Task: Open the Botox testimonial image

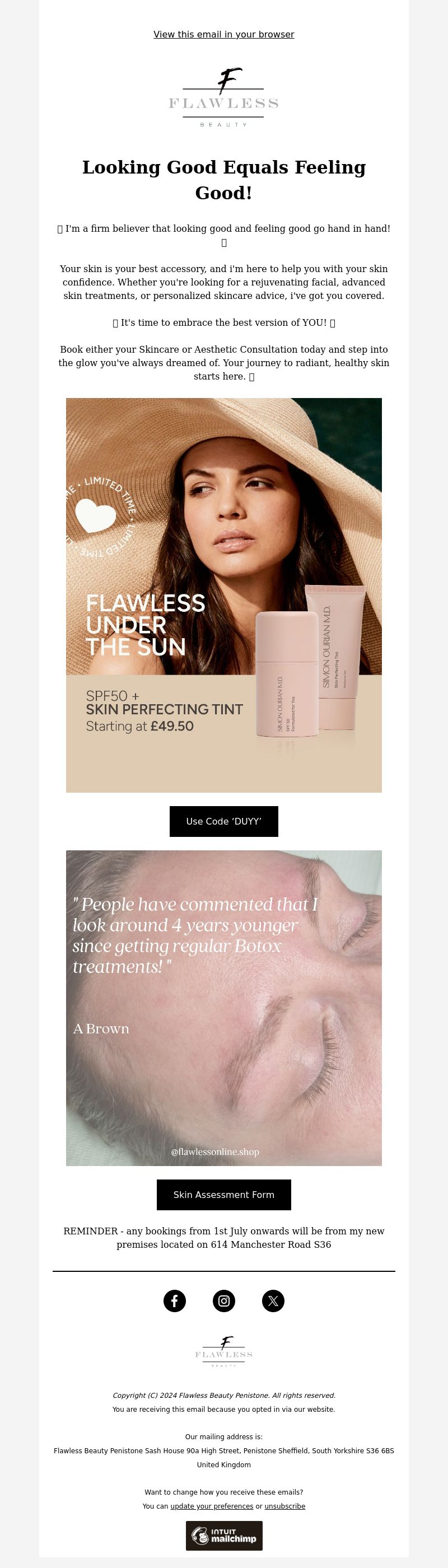Action: [x=224, y=1008]
